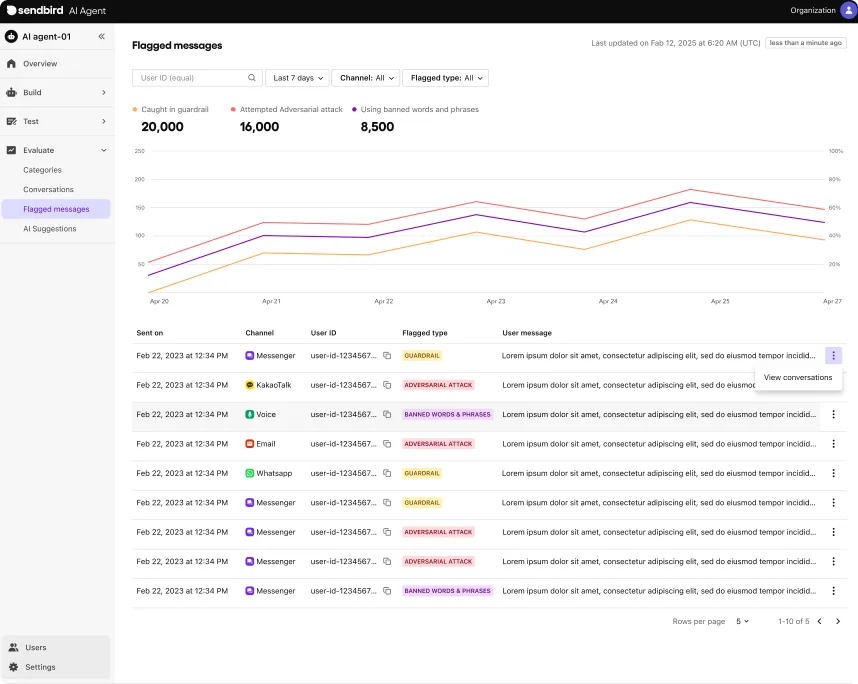This screenshot has height=684, width=858.
Task: Copy the user ID in Messenger row
Action: (387, 356)
